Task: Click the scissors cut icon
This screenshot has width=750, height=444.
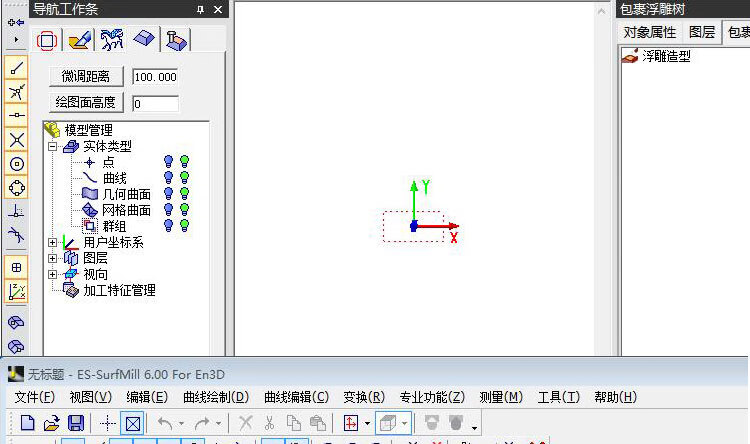Action: (x=269, y=423)
